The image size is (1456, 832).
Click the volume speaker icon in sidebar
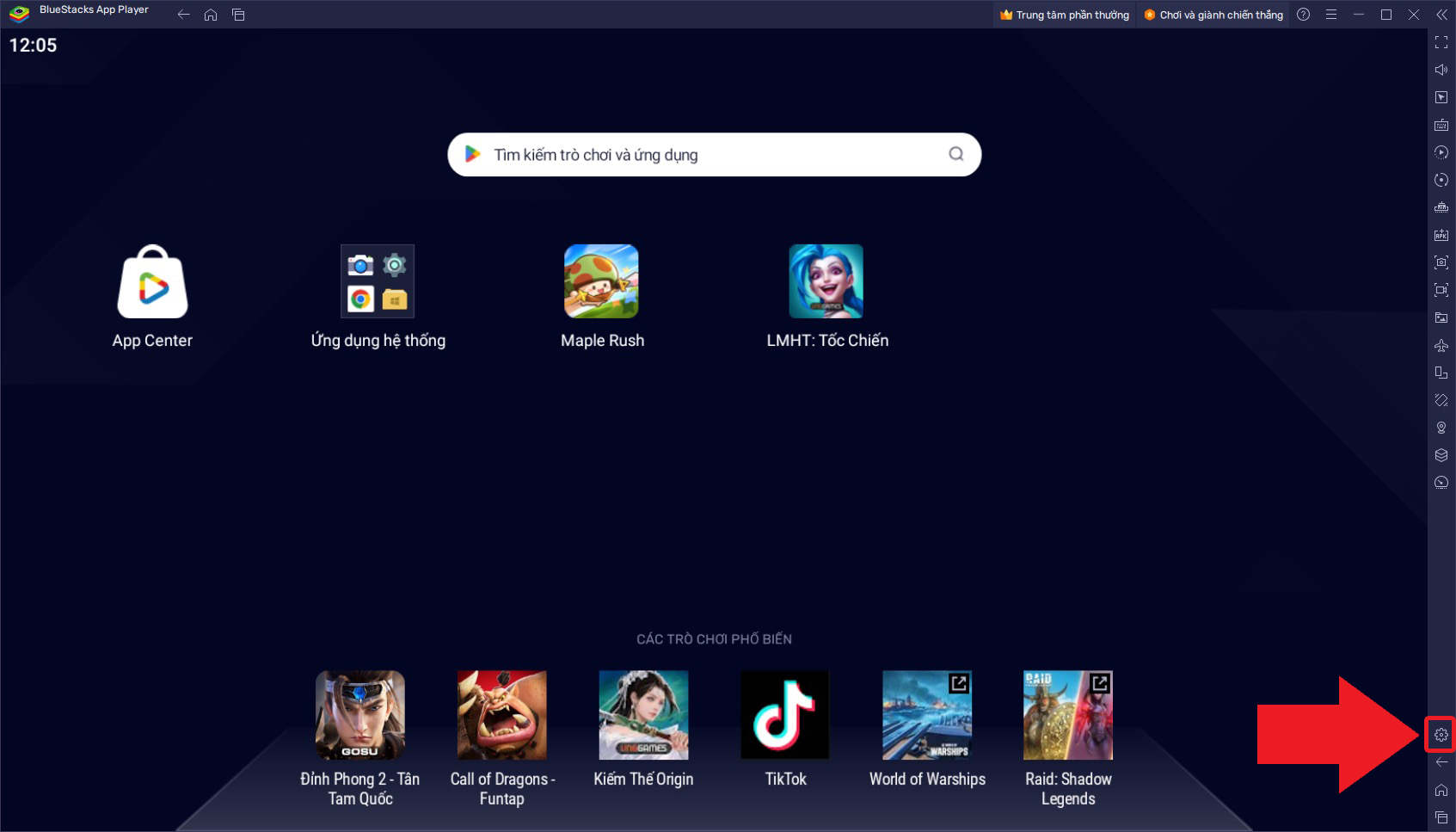(1441, 70)
